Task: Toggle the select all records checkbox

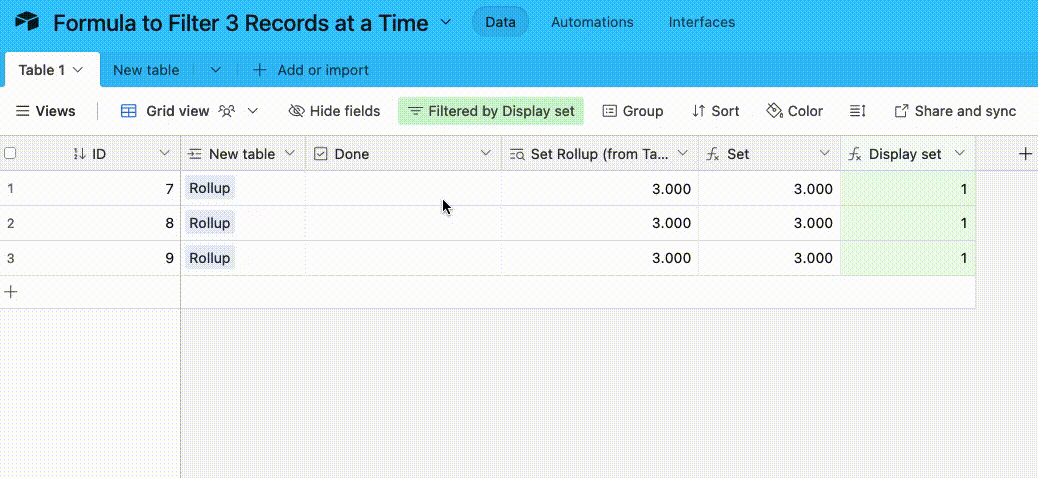Action: (x=10, y=154)
